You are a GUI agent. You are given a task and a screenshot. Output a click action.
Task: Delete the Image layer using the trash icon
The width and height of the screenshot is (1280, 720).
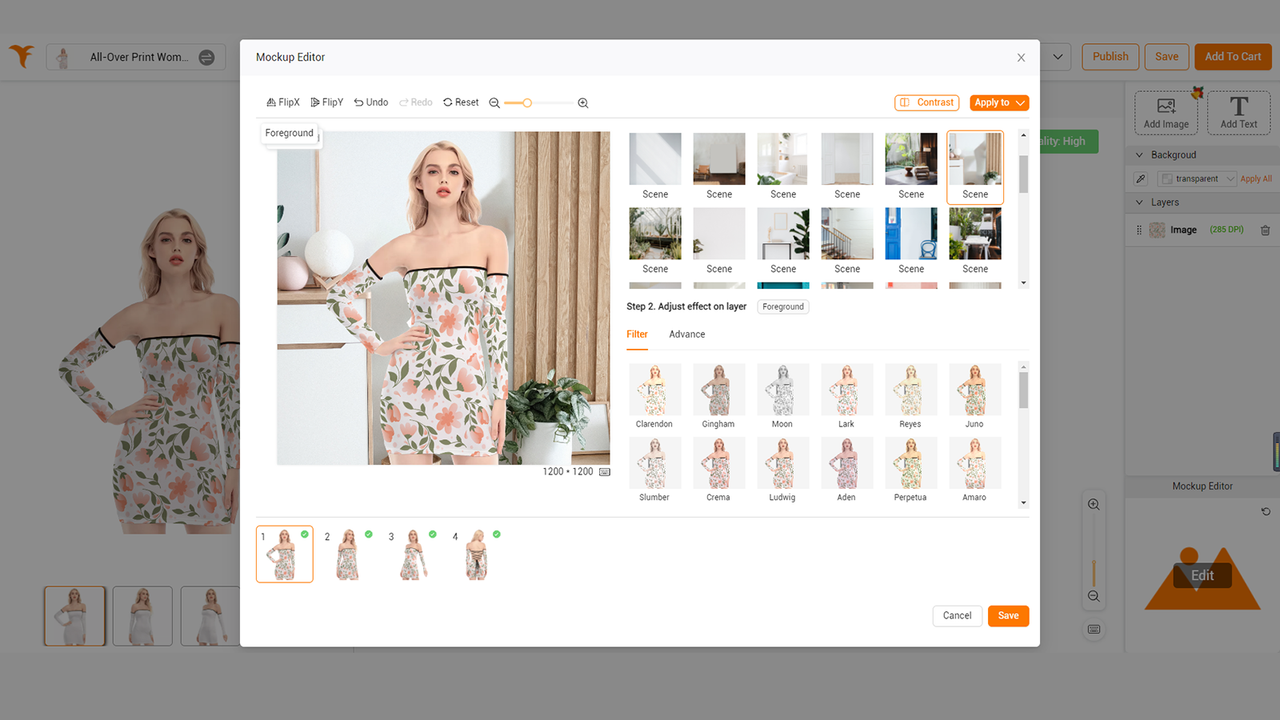pos(1265,230)
